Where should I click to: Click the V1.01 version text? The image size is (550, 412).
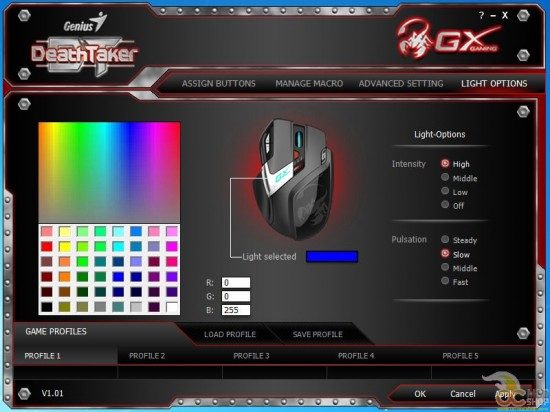tap(53, 393)
